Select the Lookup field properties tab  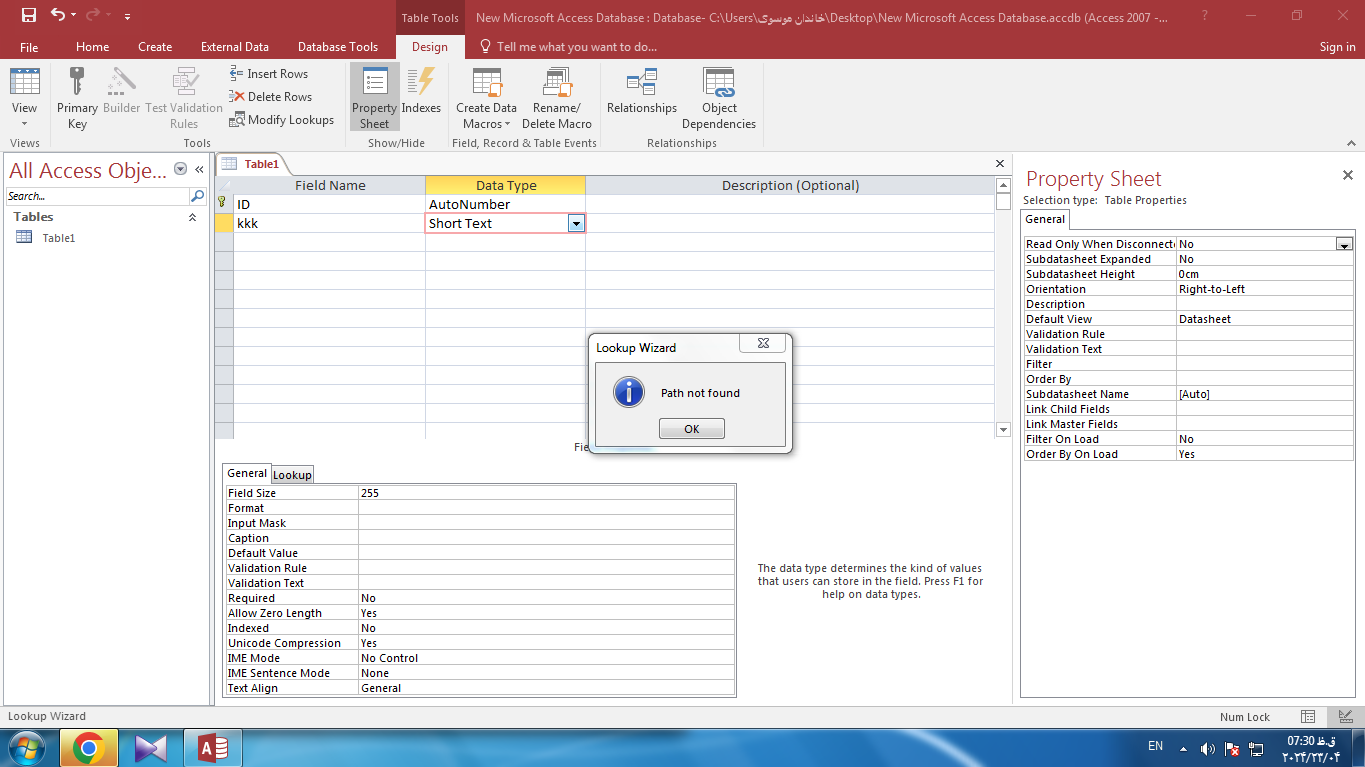click(x=292, y=475)
